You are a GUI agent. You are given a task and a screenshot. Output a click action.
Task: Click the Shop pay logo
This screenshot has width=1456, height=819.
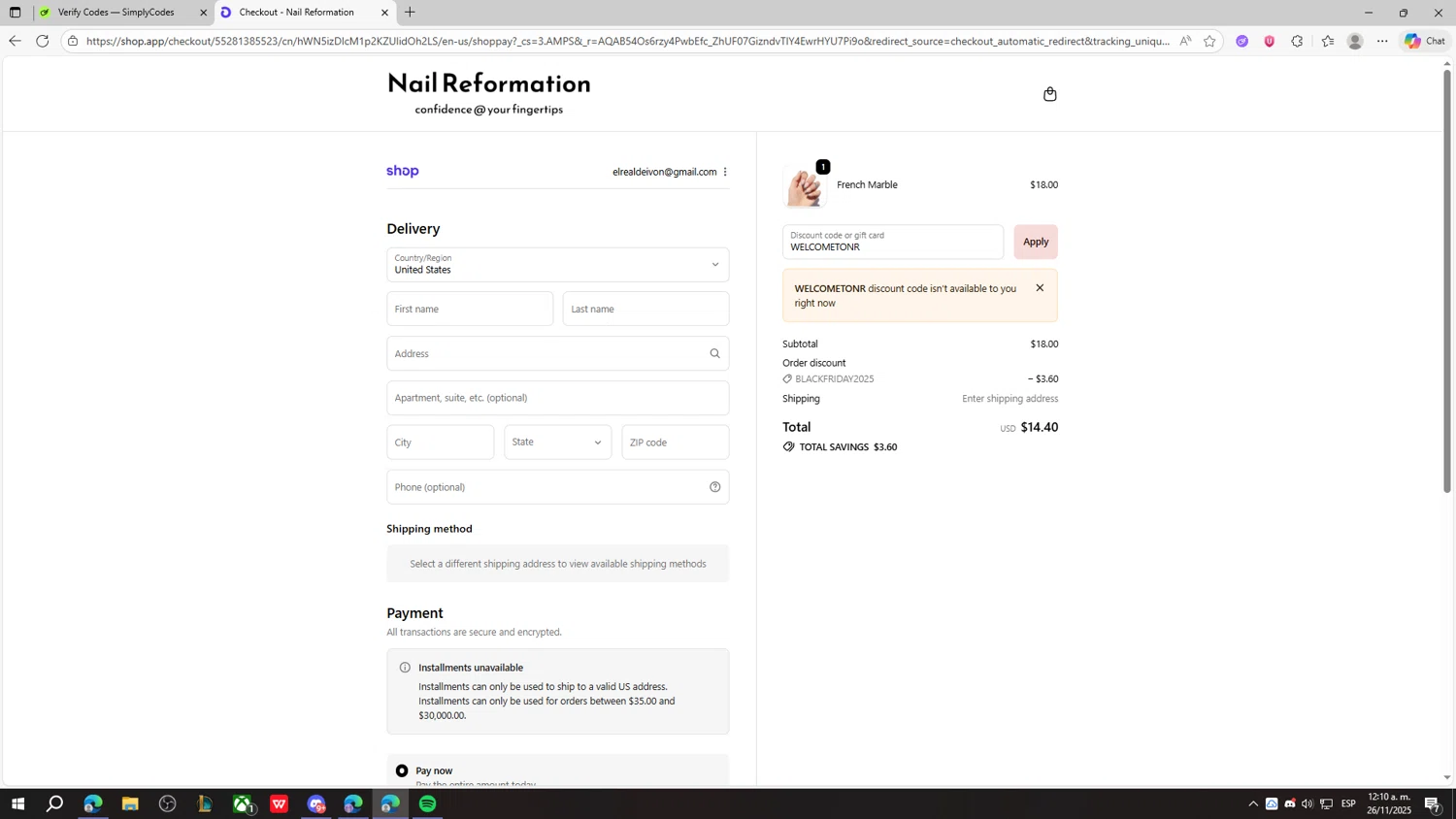tap(403, 171)
